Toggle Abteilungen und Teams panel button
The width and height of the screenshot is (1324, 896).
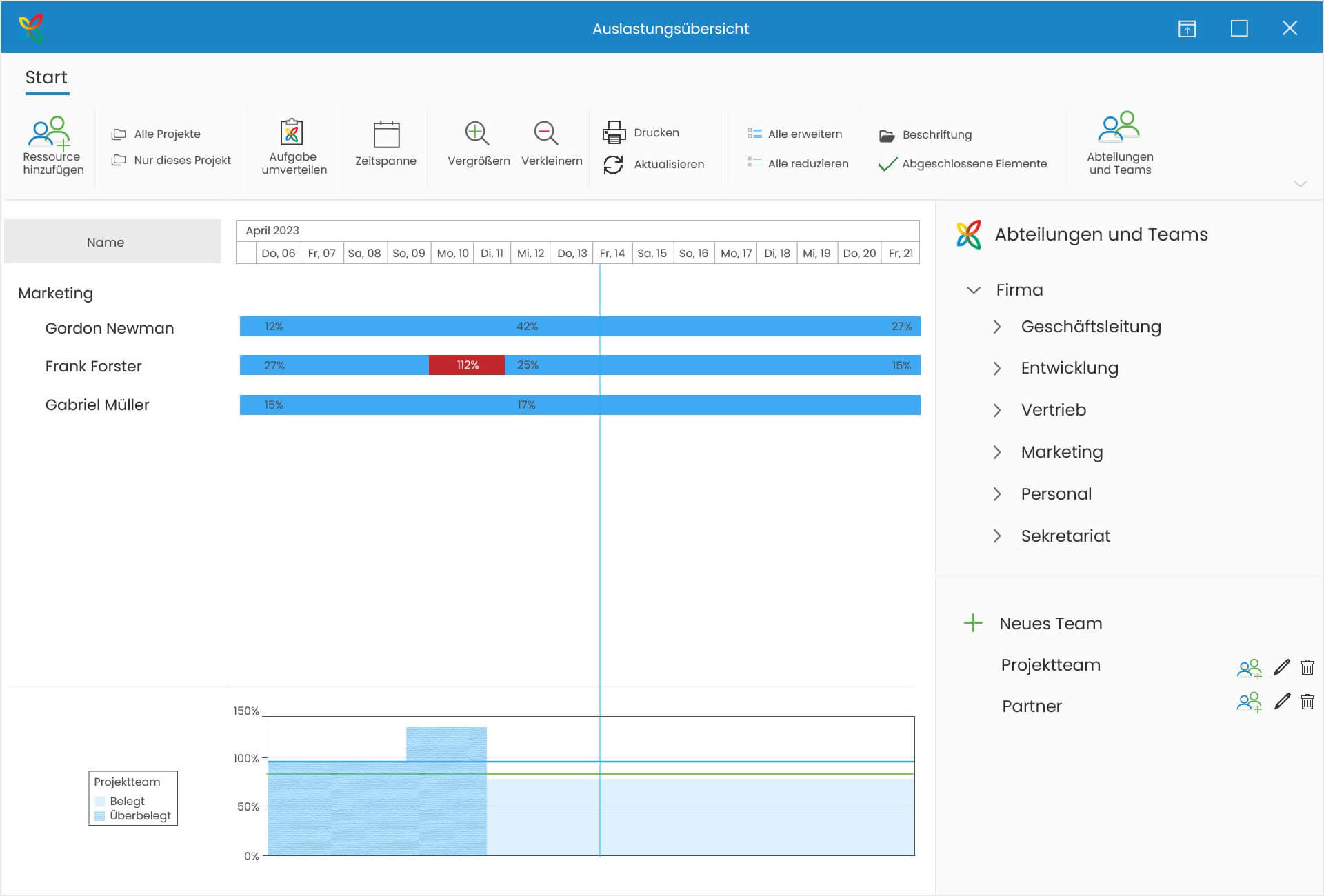(x=1119, y=143)
